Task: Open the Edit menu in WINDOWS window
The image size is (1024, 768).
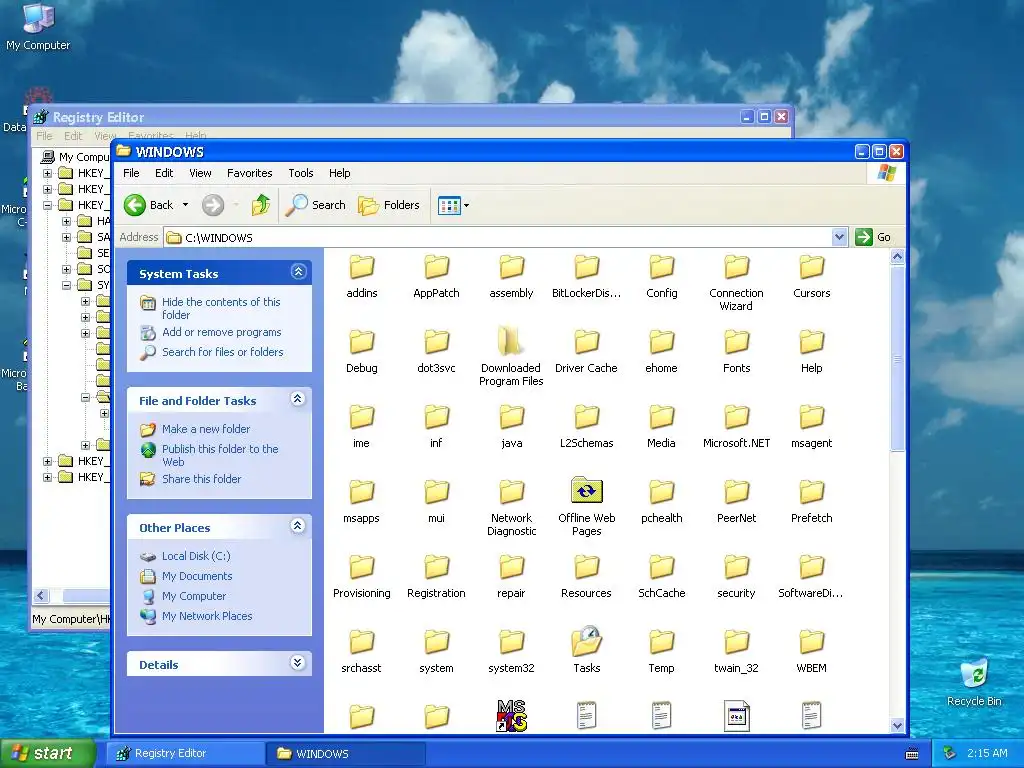Action: [164, 173]
